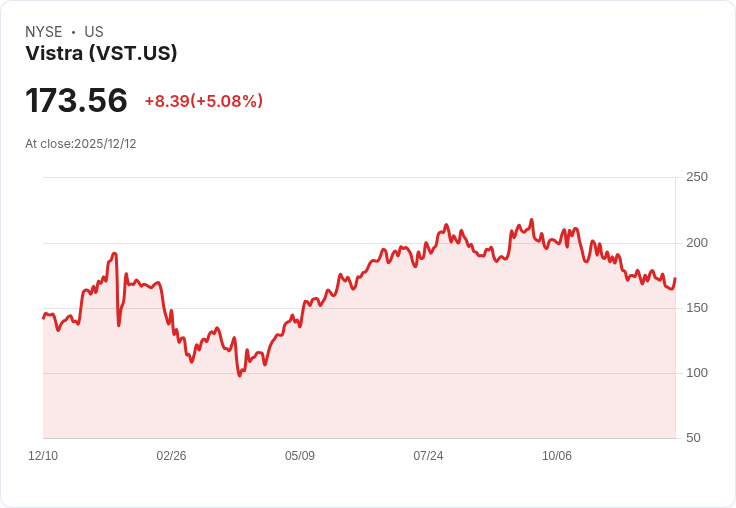Pick the 07/24 x-axis date label
736x508 pixels.
pyautogui.click(x=428, y=456)
